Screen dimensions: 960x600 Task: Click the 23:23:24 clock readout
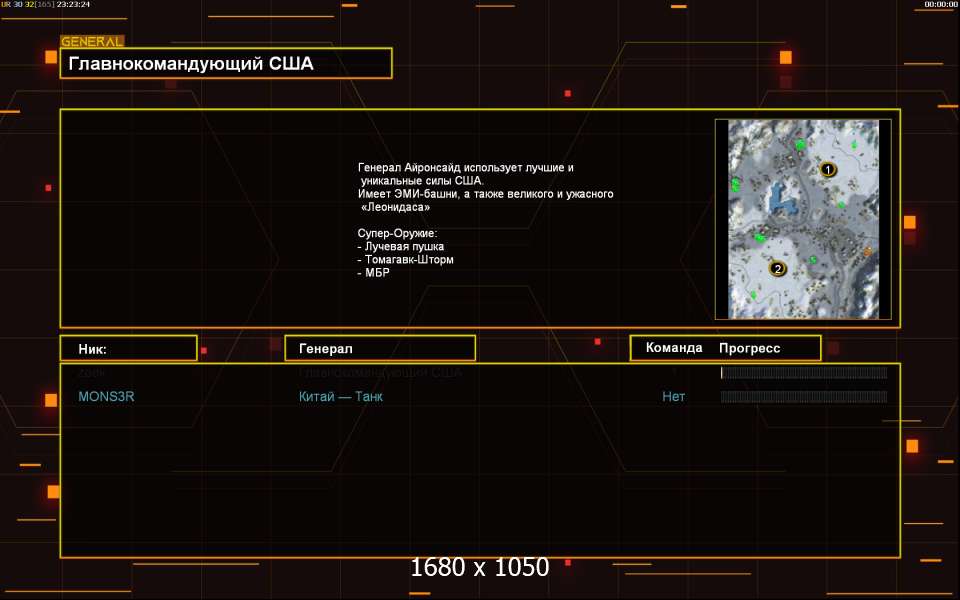pyautogui.click(x=73, y=4)
